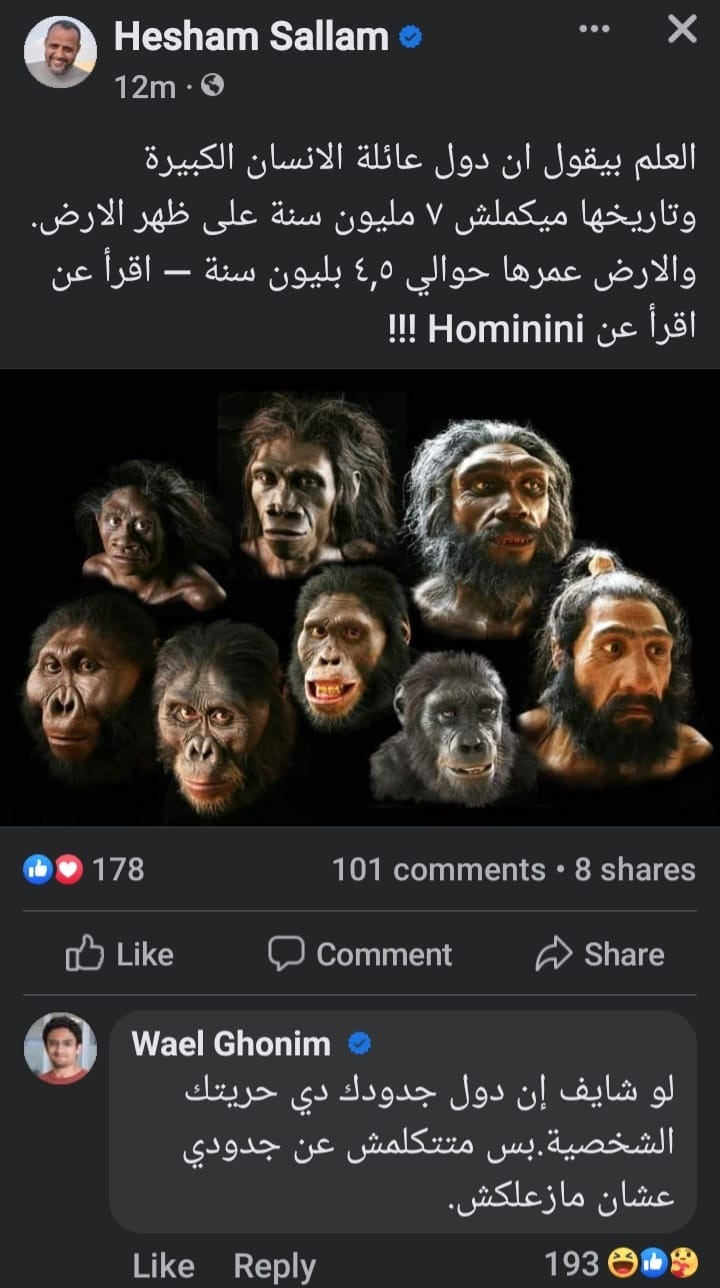Open Wael Ghonim's name link
This screenshot has width=720, height=1288.
[x=231, y=1044]
